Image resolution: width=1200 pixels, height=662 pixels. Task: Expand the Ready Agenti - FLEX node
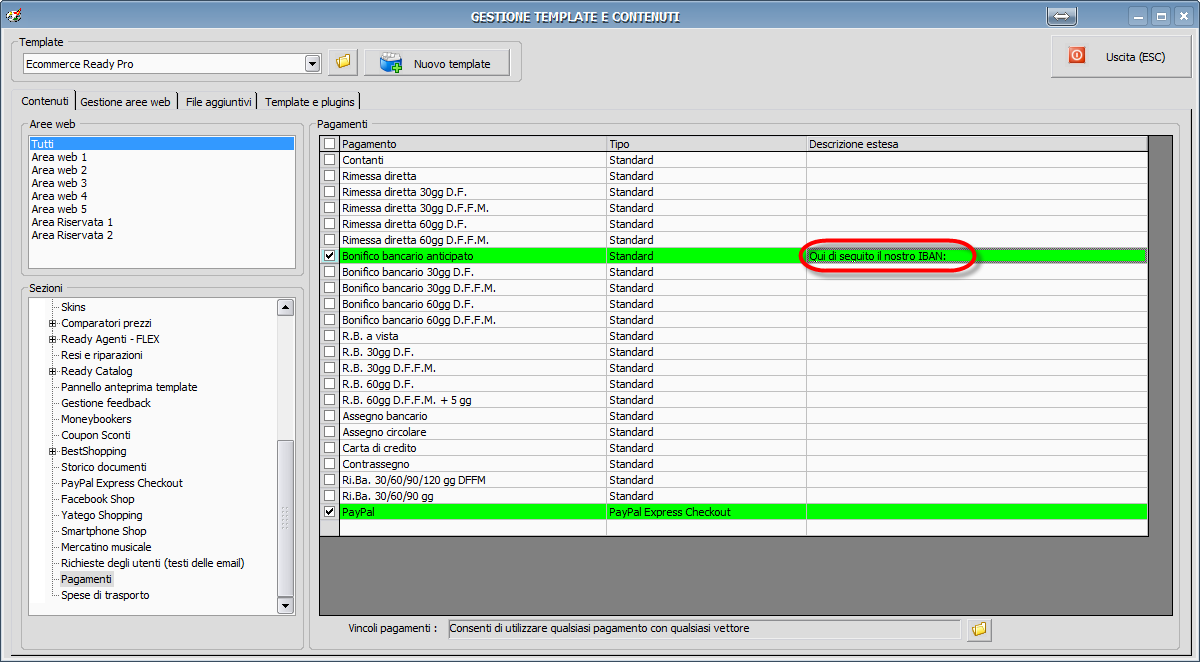[52, 339]
